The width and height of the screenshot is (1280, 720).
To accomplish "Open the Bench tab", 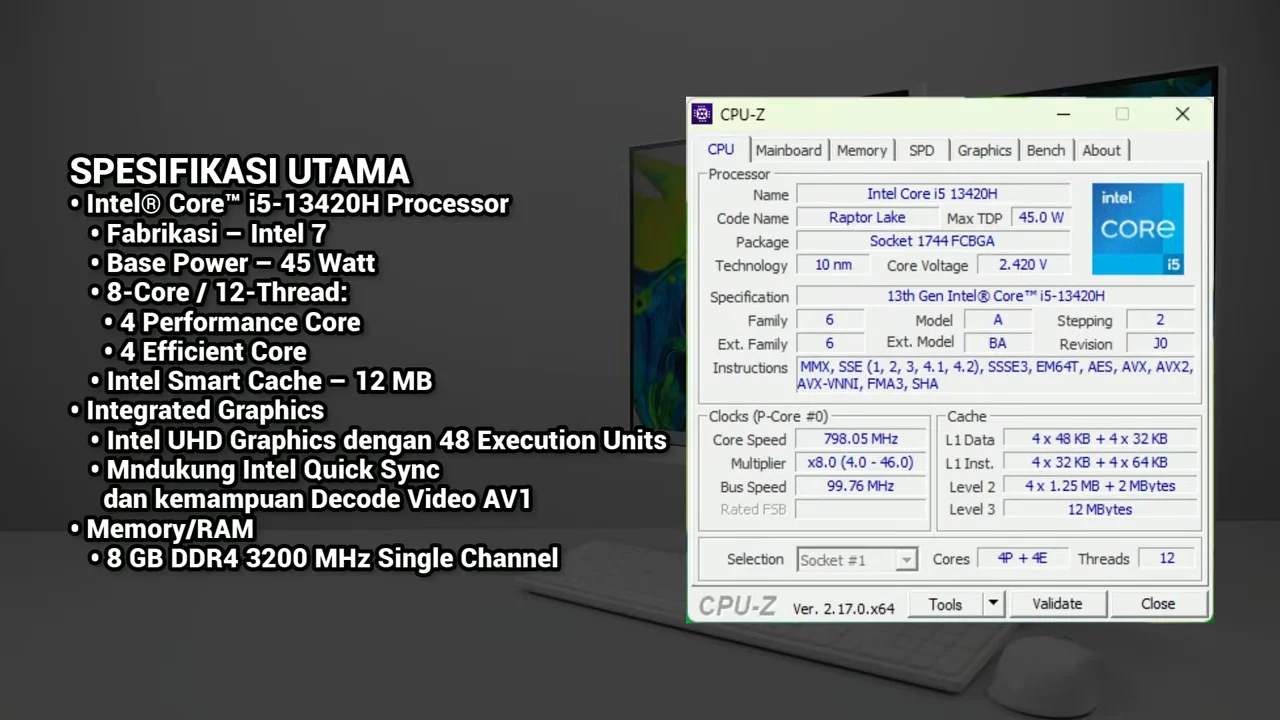I will coord(1045,150).
